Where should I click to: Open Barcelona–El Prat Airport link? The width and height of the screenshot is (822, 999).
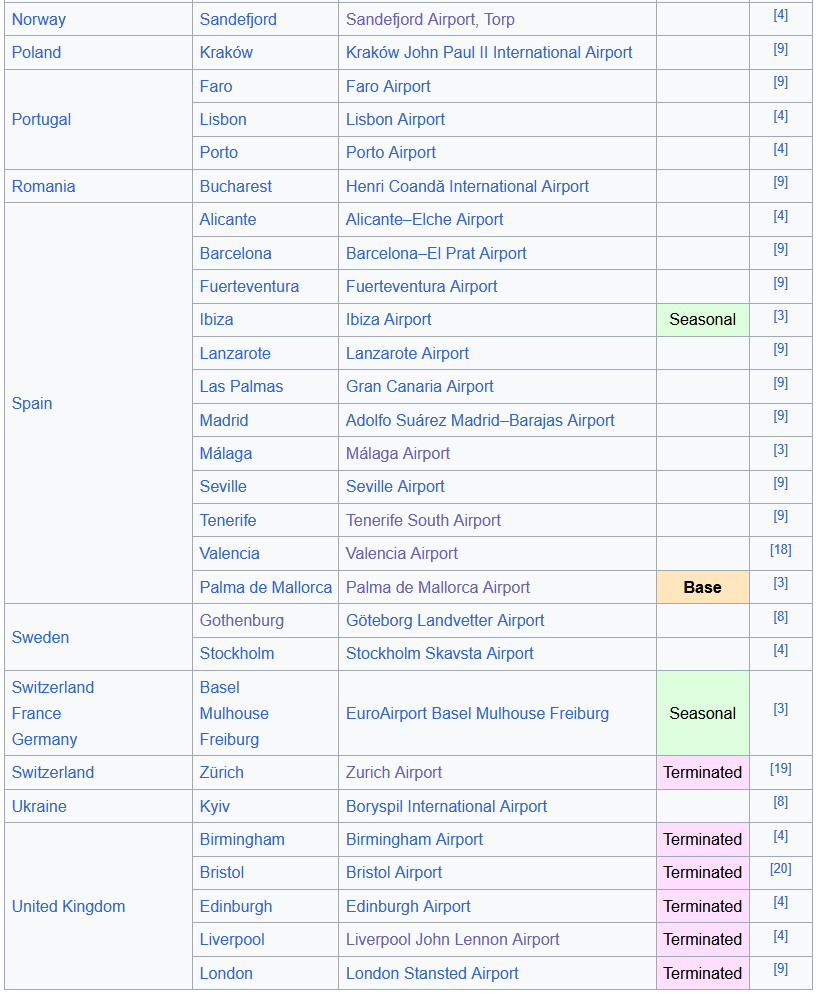(436, 253)
